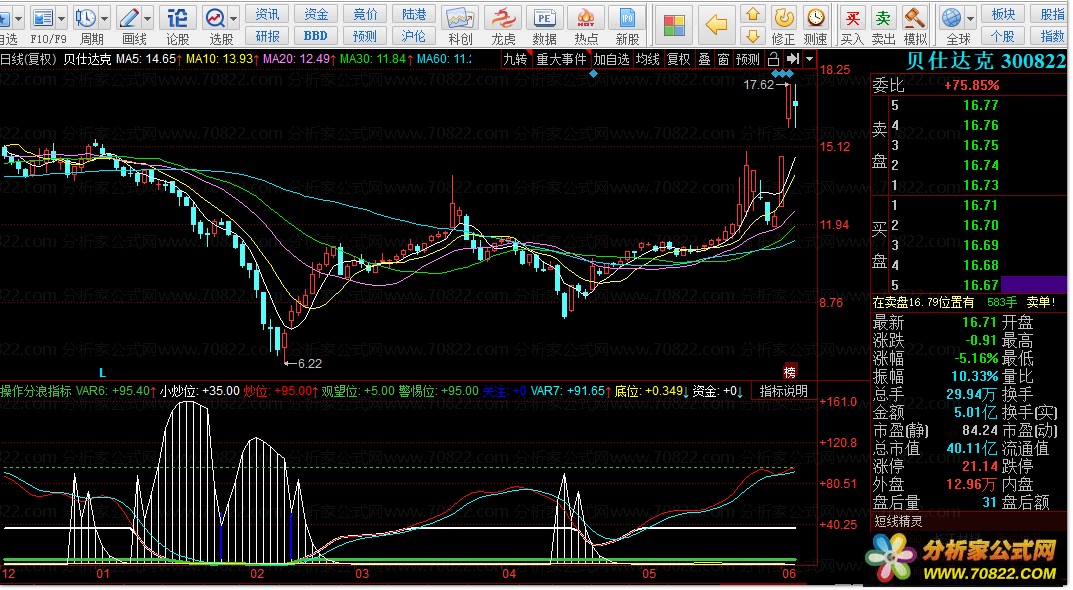Open the 论股 stock discussion icon
Image resolution: width=1073 pixels, height=590 pixels.
(177, 18)
